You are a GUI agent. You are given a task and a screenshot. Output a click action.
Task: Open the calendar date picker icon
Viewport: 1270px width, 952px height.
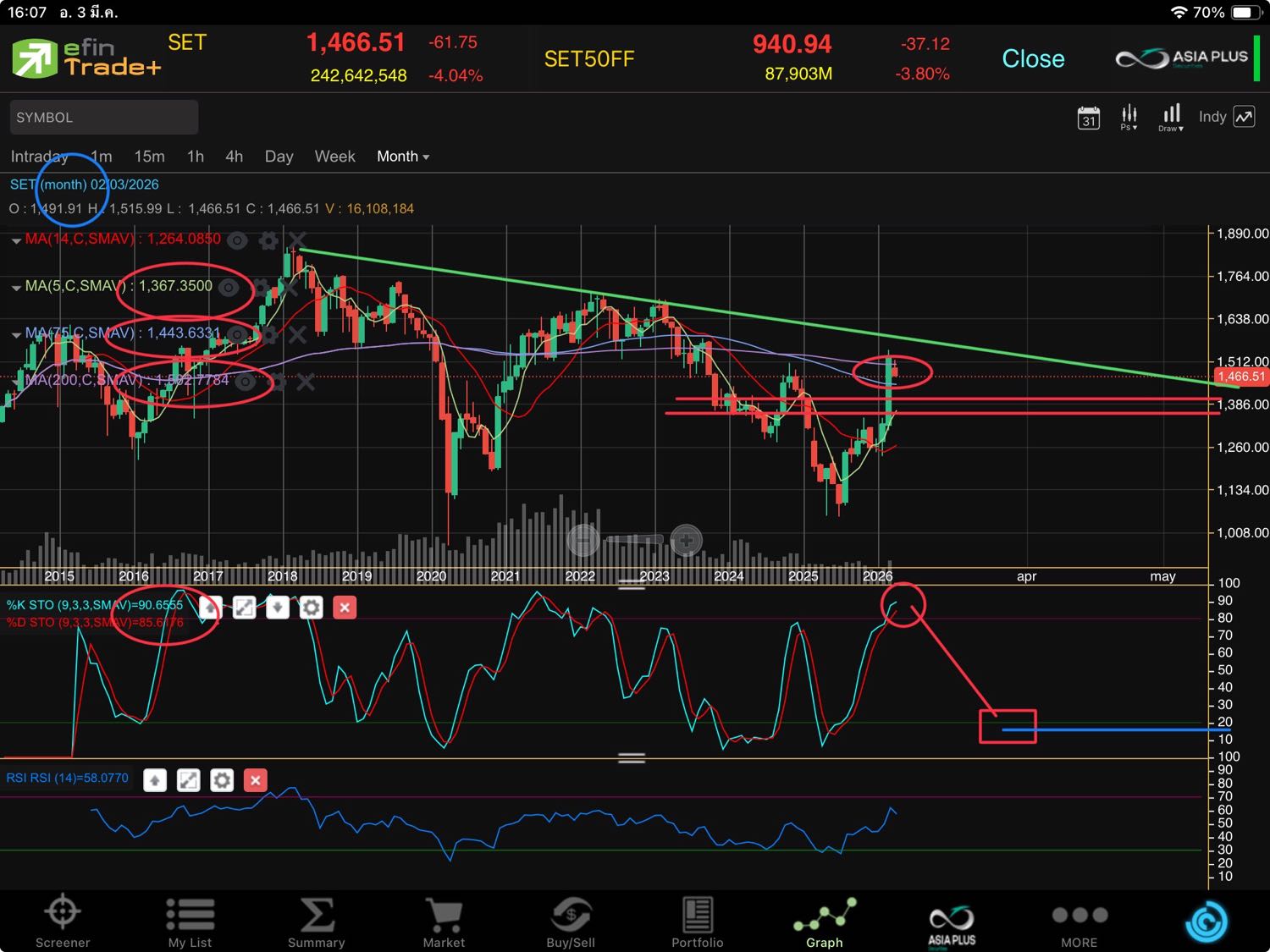pyautogui.click(x=1089, y=118)
